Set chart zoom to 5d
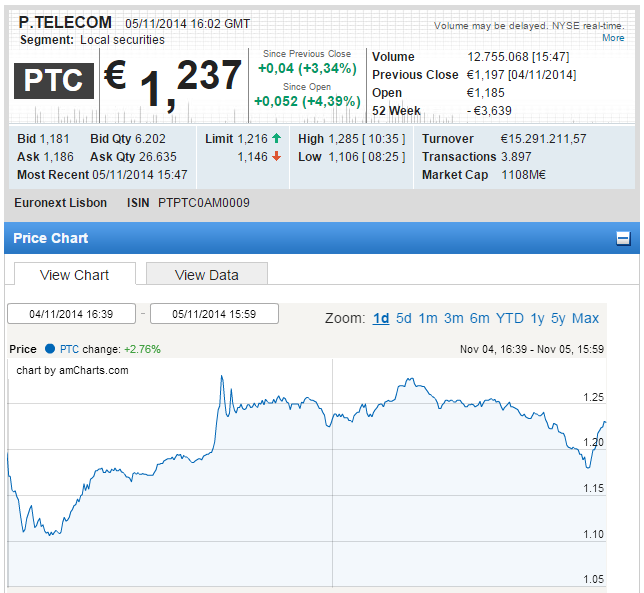 (x=404, y=318)
